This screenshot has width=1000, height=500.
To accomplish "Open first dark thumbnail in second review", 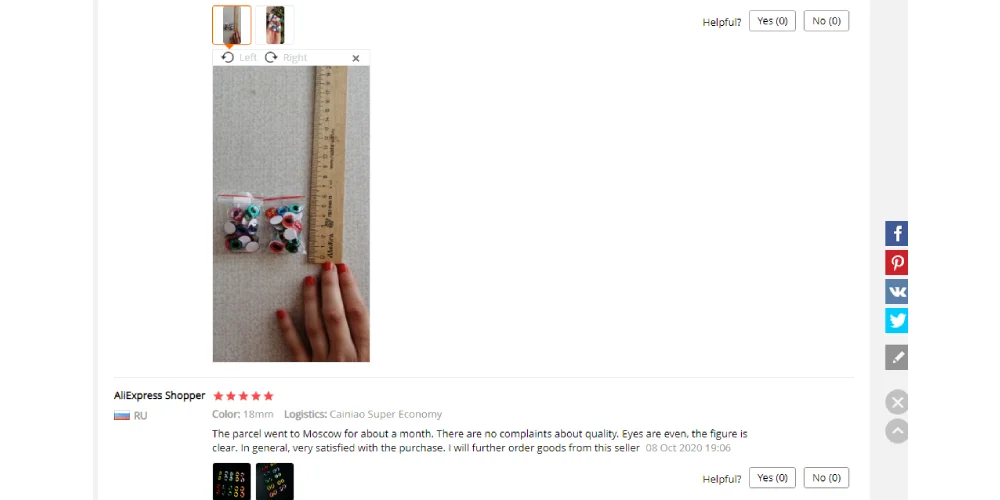I will pyautogui.click(x=232, y=482).
